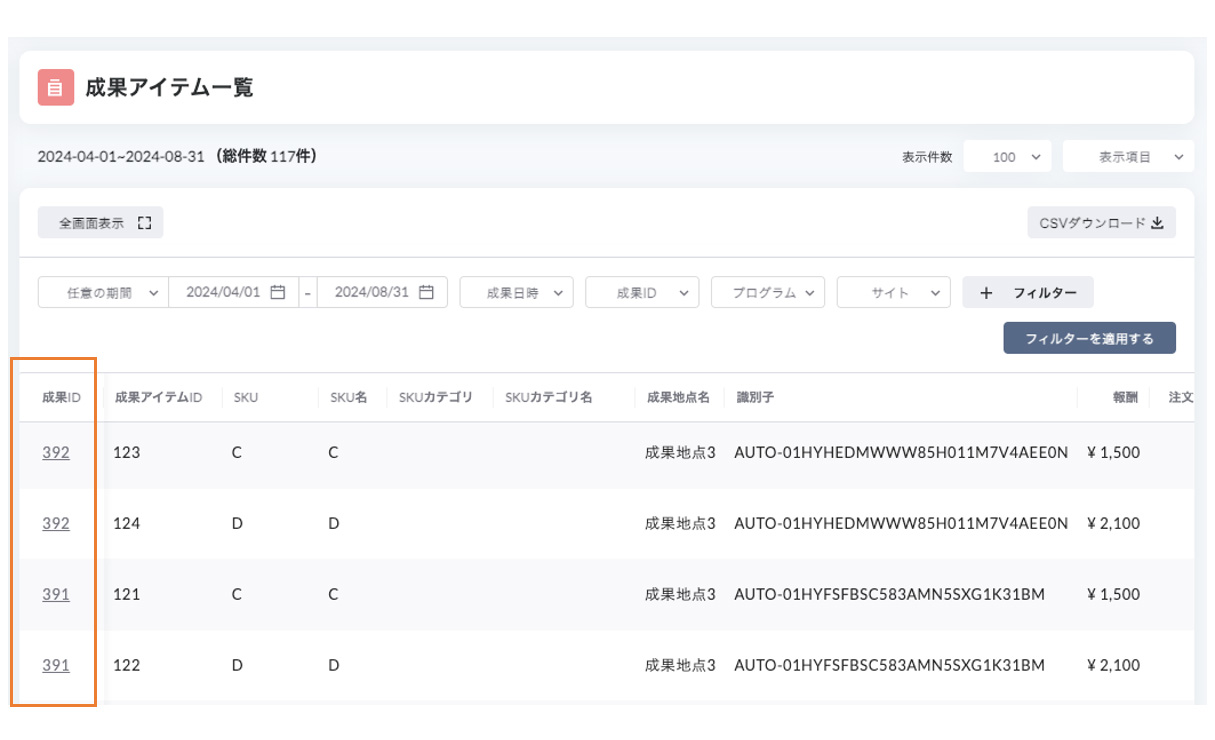This screenshot has height=740, width=1215.
Task: Open calendar icon next to 2024/04/01
Action: pyautogui.click(x=278, y=292)
